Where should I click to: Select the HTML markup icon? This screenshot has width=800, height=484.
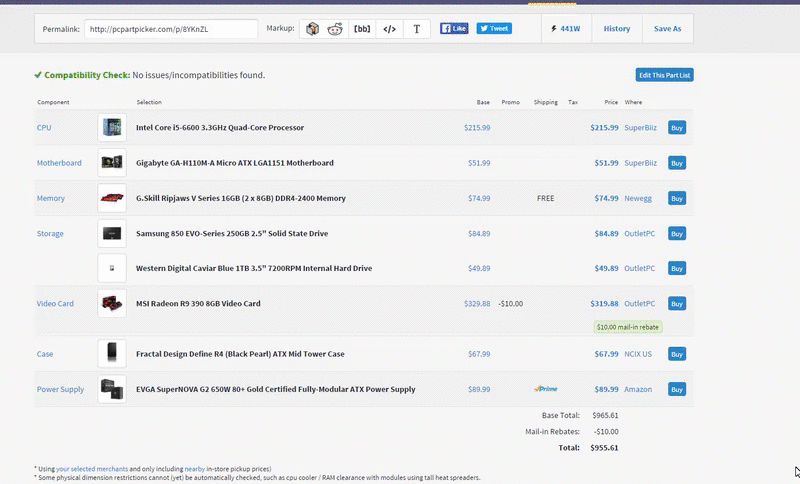point(389,29)
